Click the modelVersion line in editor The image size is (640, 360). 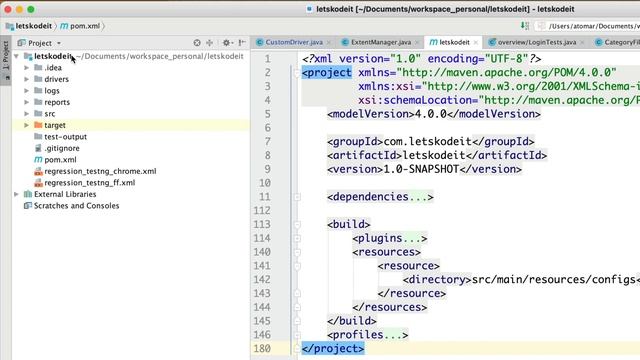pyautogui.click(x=433, y=114)
